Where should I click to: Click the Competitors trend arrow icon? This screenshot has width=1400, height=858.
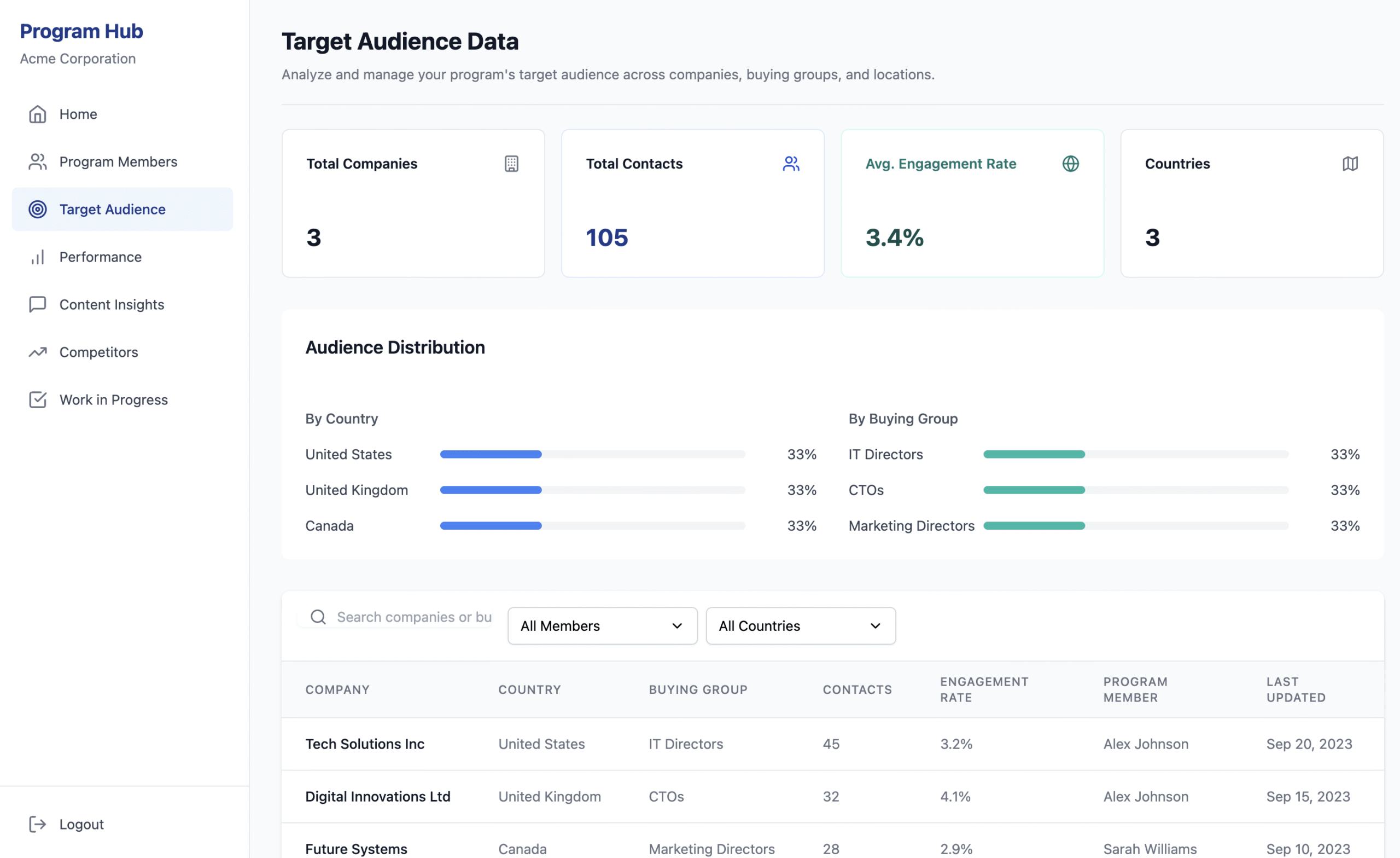pyautogui.click(x=38, y=352)
